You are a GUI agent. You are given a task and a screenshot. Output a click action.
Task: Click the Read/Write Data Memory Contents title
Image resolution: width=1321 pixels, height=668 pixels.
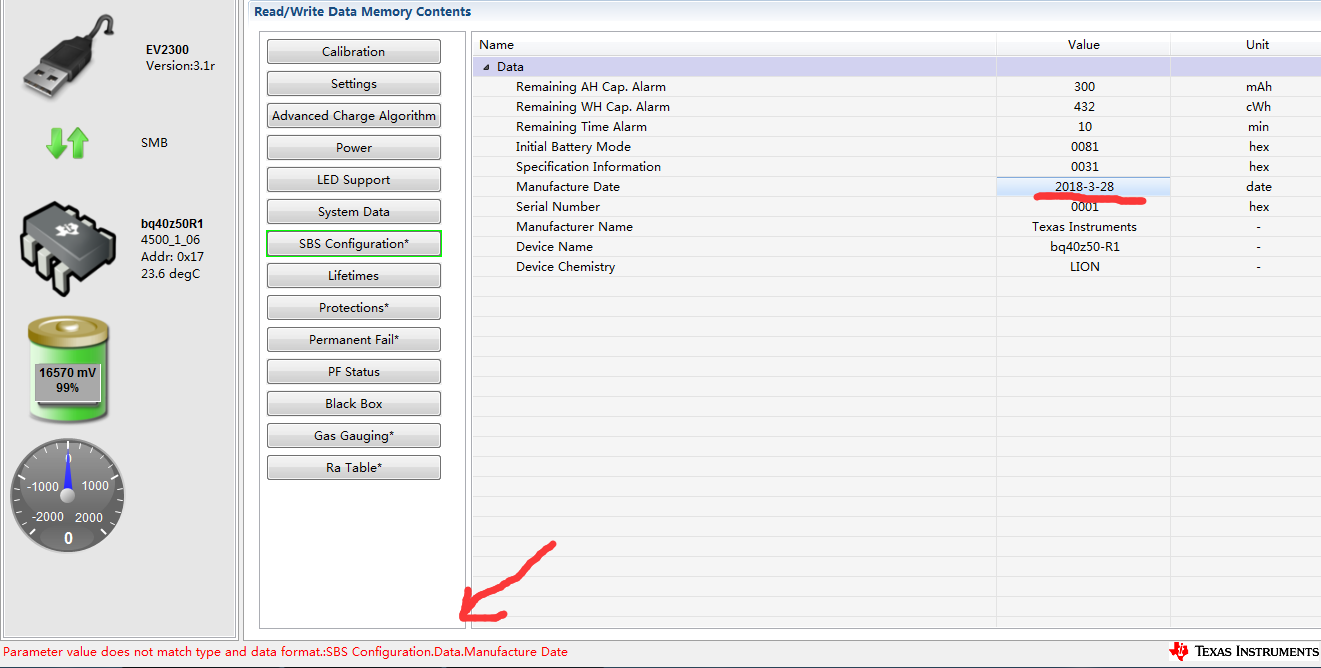[x=363, y=12]
